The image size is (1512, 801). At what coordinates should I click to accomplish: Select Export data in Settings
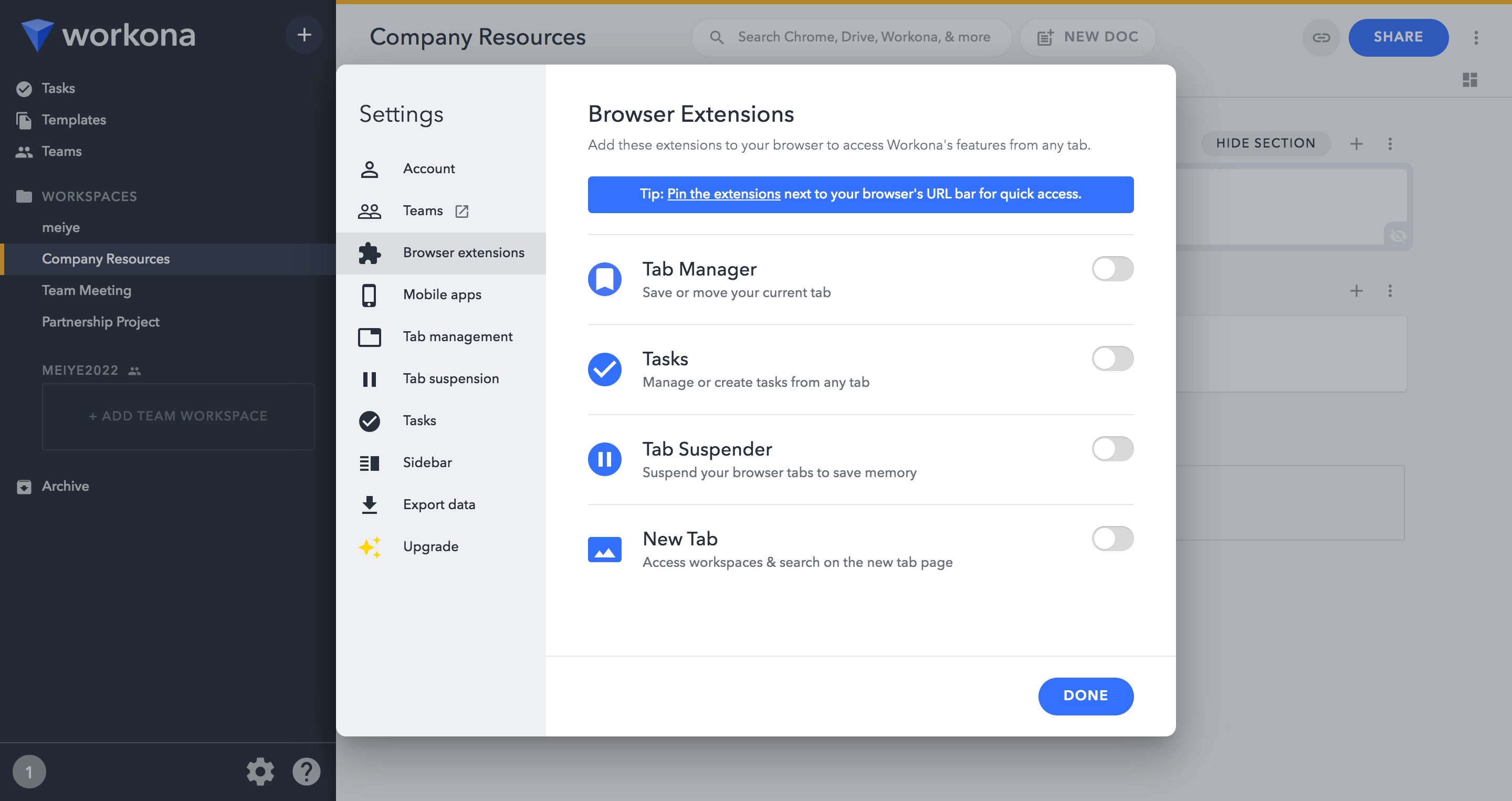tap(441, 504)
